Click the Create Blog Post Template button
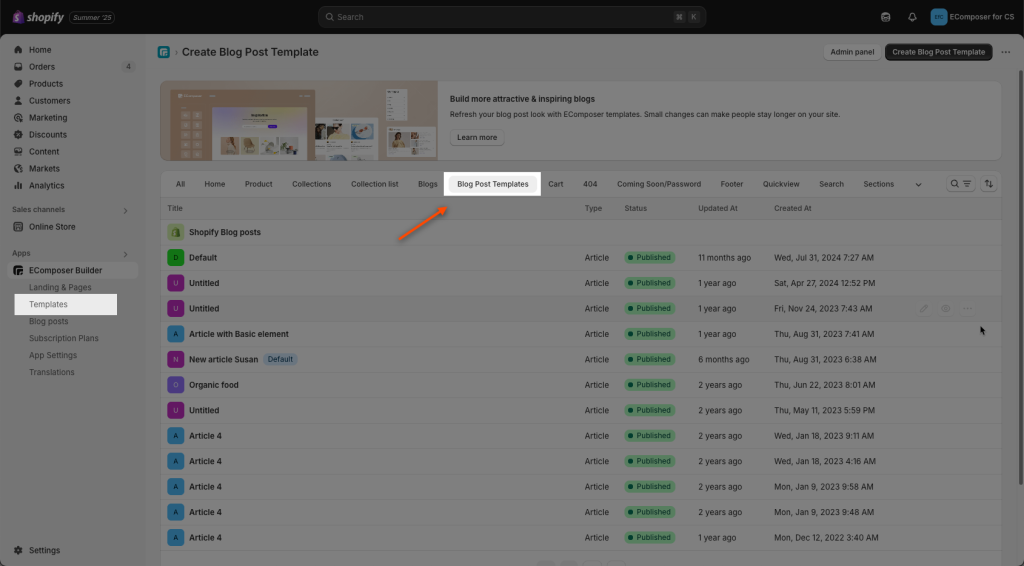The height and width of the screenshot is (566, 1024). point(938,52)
